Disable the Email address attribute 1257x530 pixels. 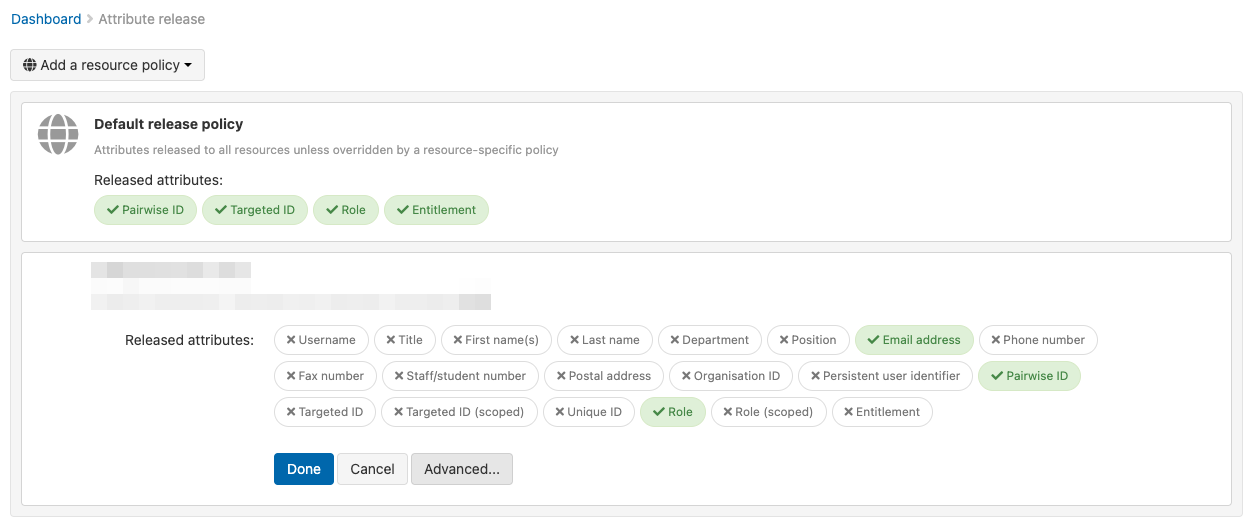pyautogui.click(x=913, y=340)
